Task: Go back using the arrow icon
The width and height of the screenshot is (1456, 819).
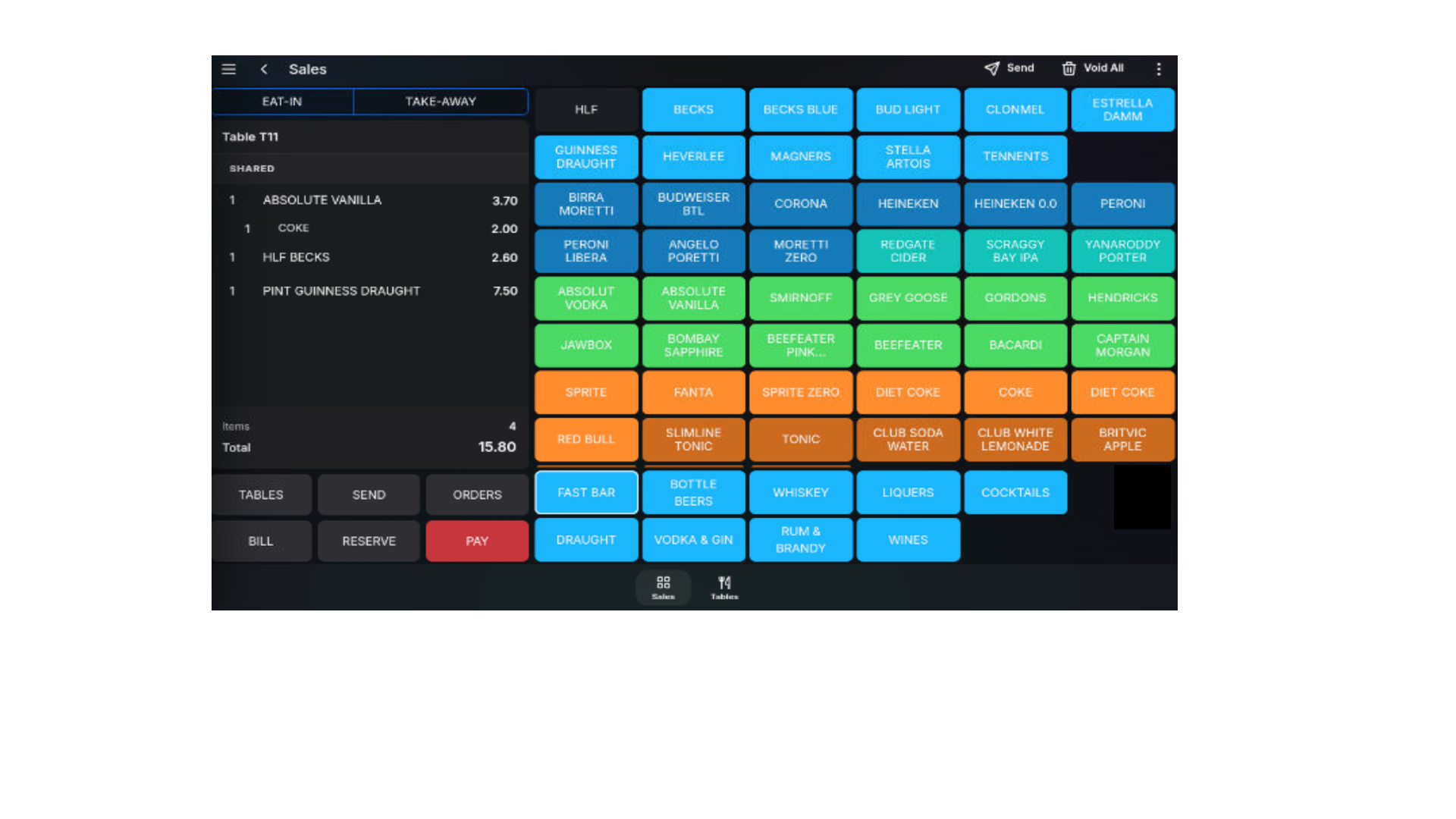Action: [264, 69]
